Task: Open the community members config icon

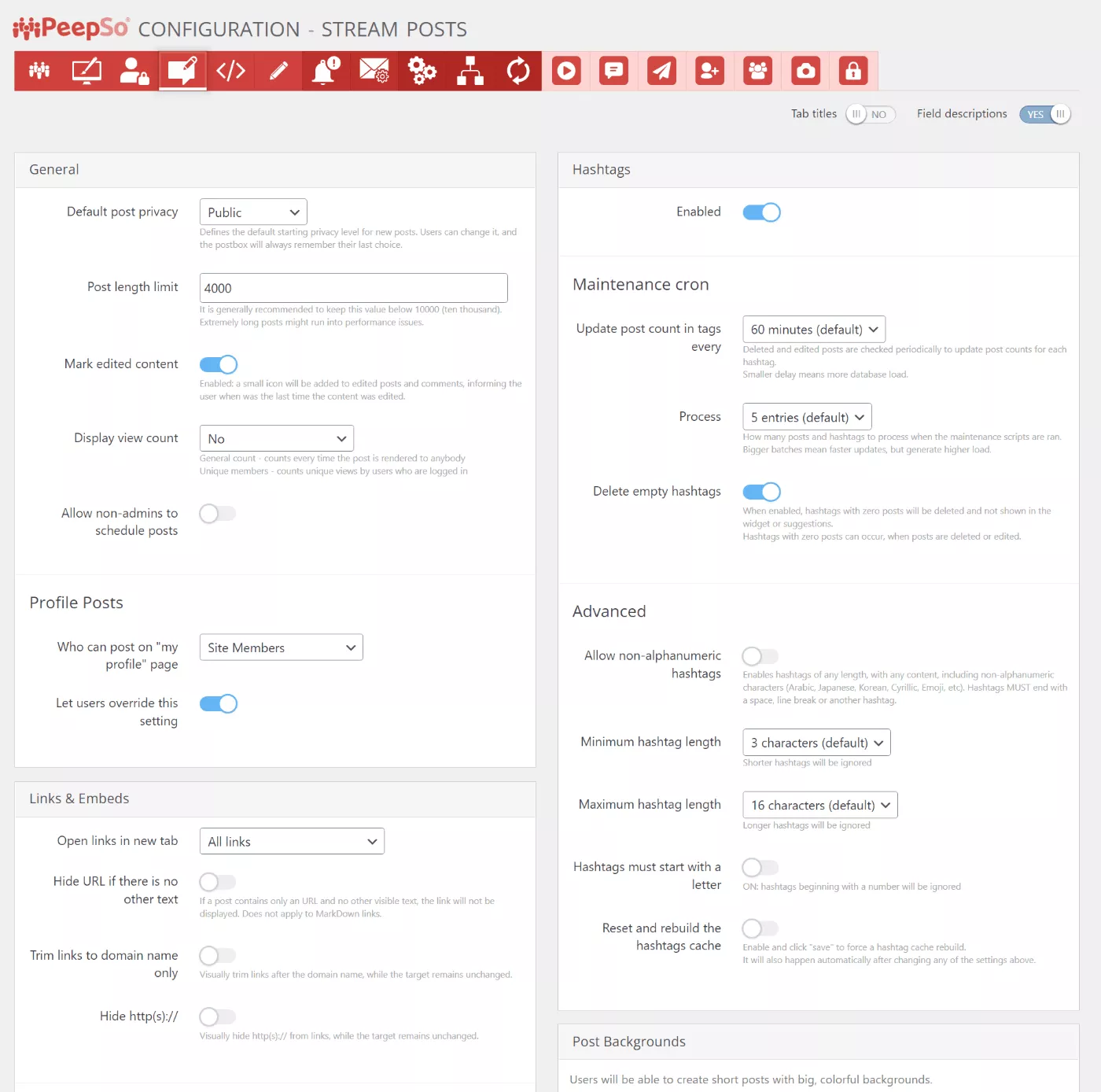Action: [39, 71]
